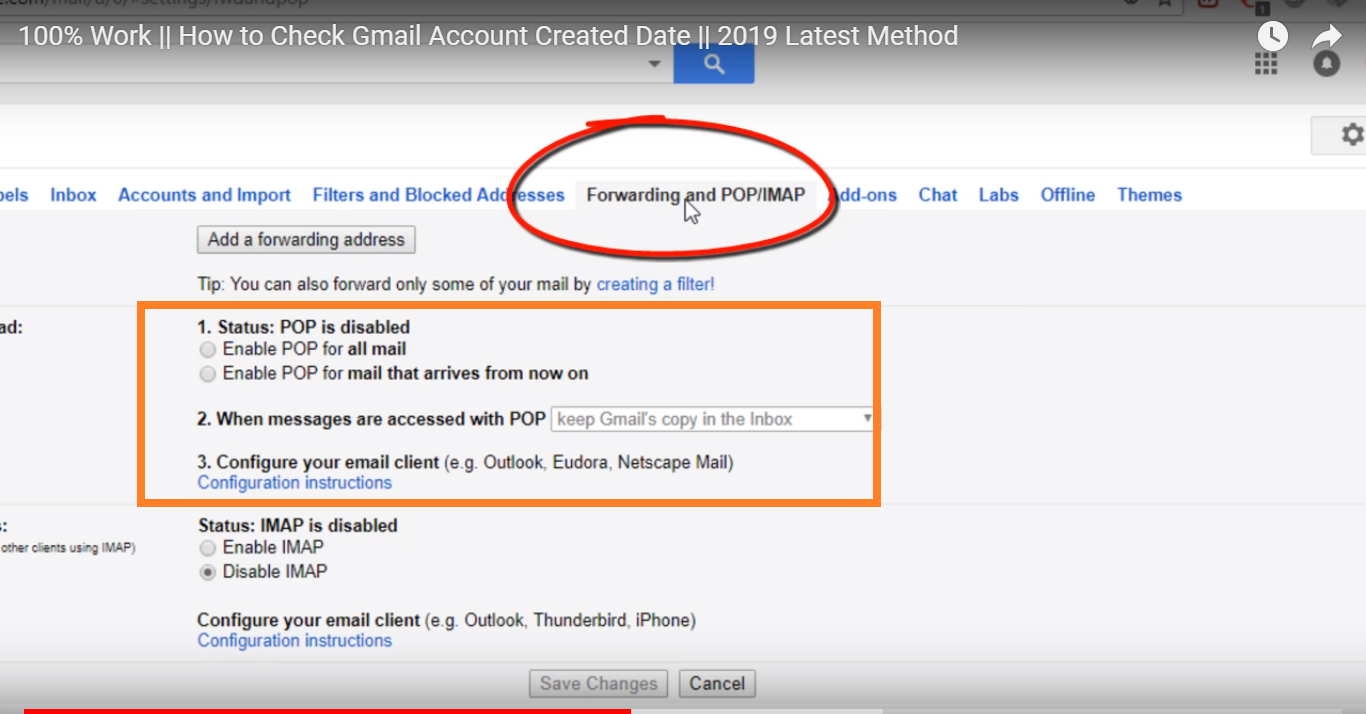Switch to the Inbox settings tab
This screenshot has height=714, width=1366.
[73, 195]
